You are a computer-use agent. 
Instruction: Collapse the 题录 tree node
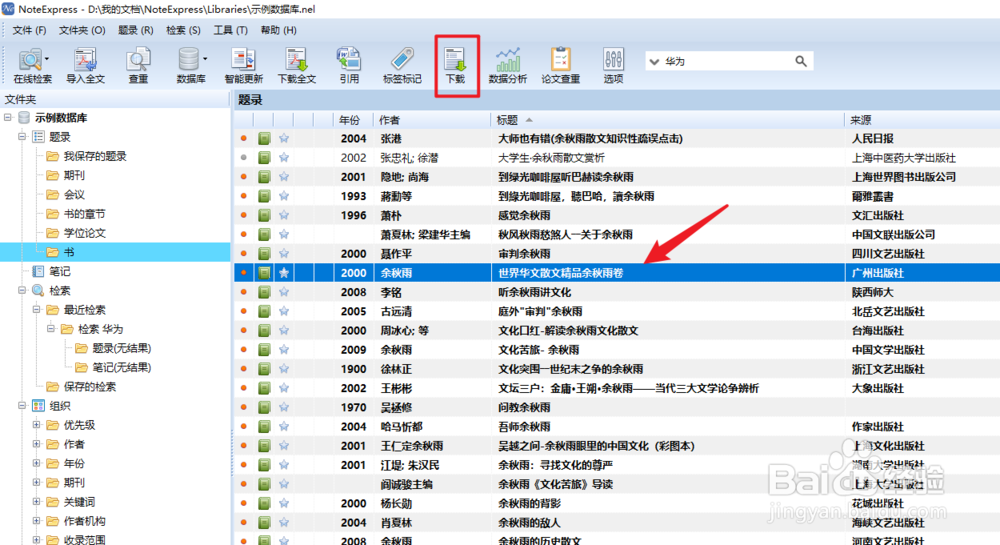tap(22, 136)
